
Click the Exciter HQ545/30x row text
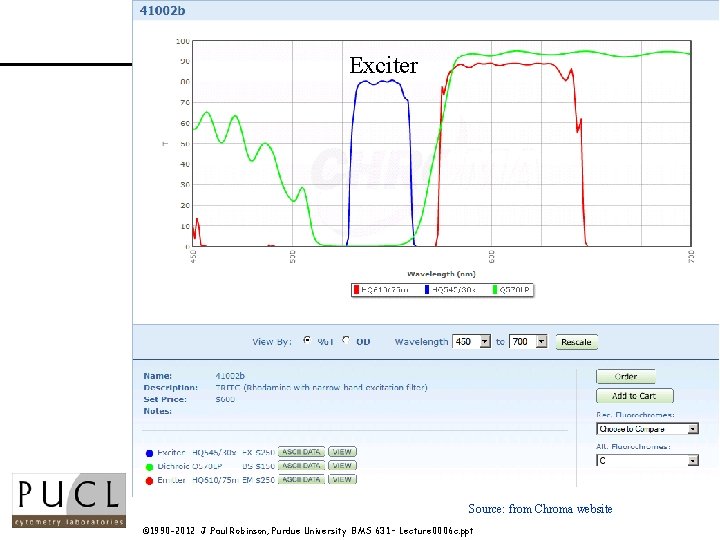click(216, 452)
